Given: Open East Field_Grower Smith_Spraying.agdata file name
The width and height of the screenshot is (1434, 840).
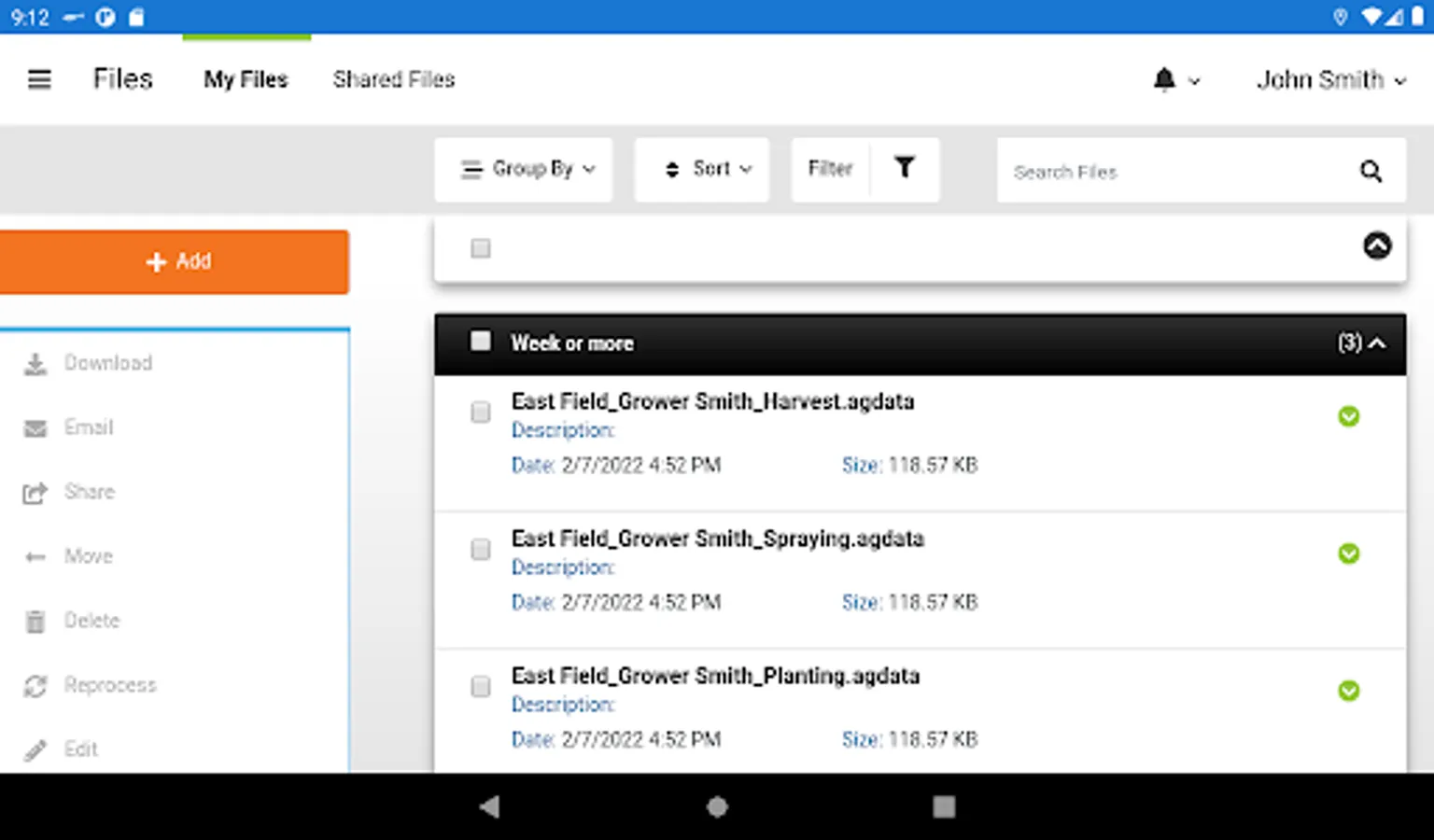Looking at the screenshot, I should click(x=718, y=539).
